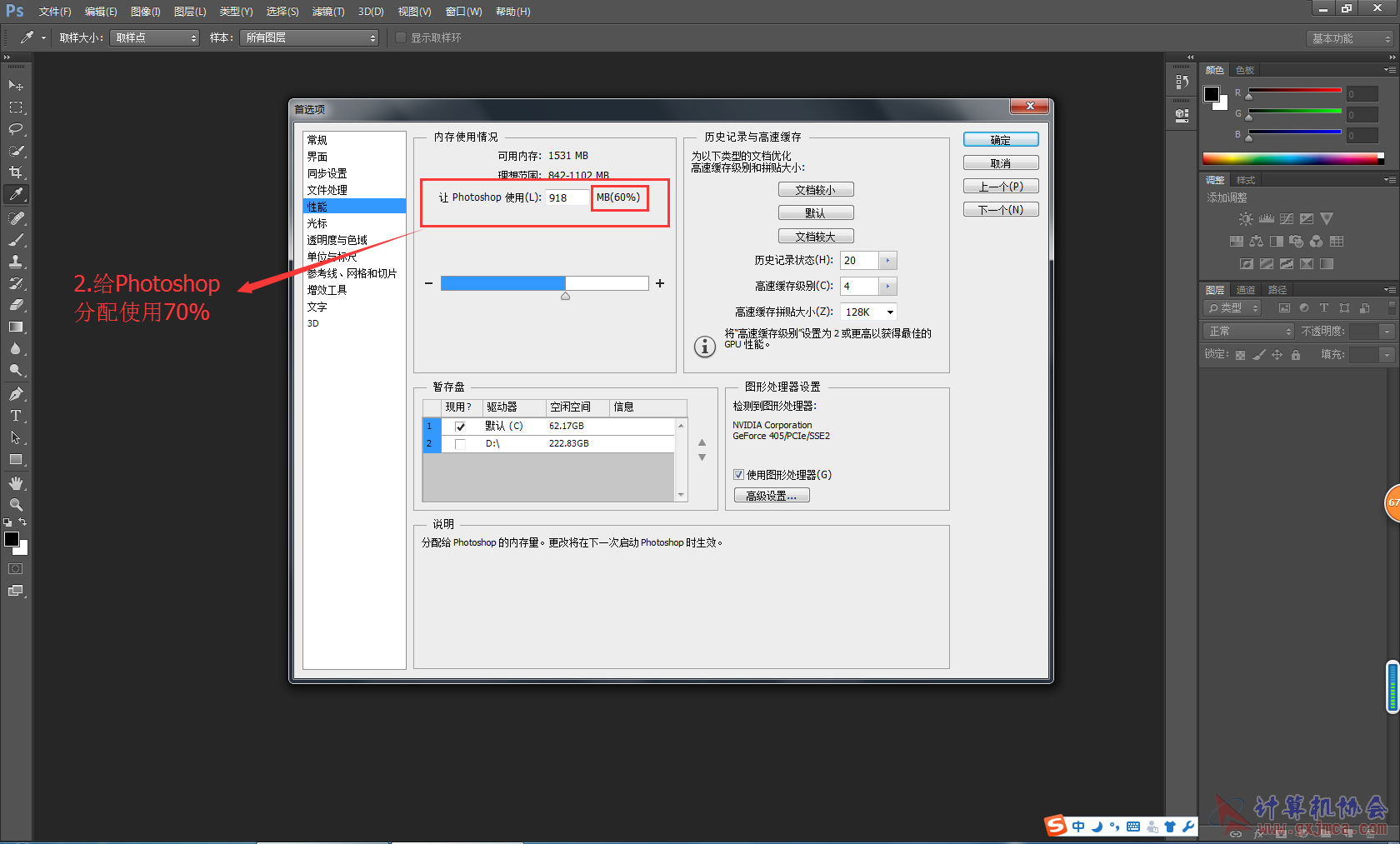The height and width of the screenshot is (844, 1400).
Task: Click the Sogou input method logo
Action: (x=1057, y=826)
